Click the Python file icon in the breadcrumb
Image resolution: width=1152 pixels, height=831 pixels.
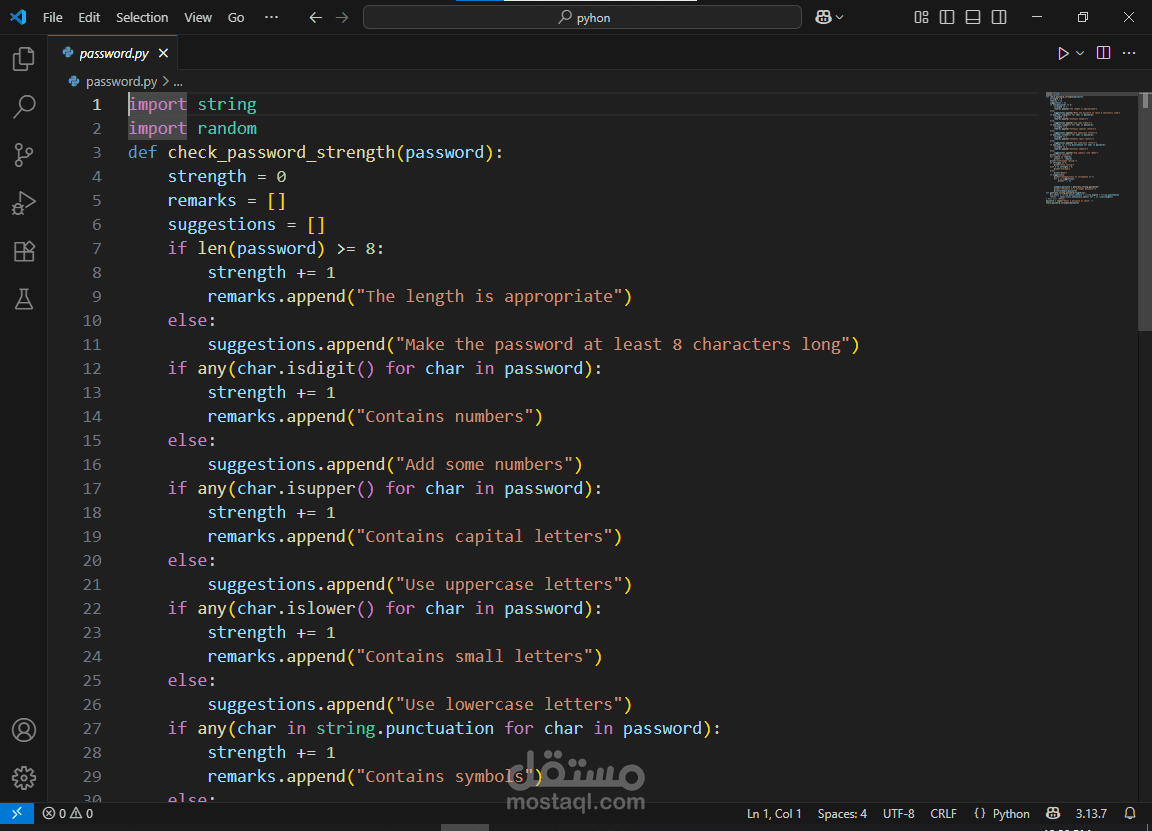tap(73, 81)
